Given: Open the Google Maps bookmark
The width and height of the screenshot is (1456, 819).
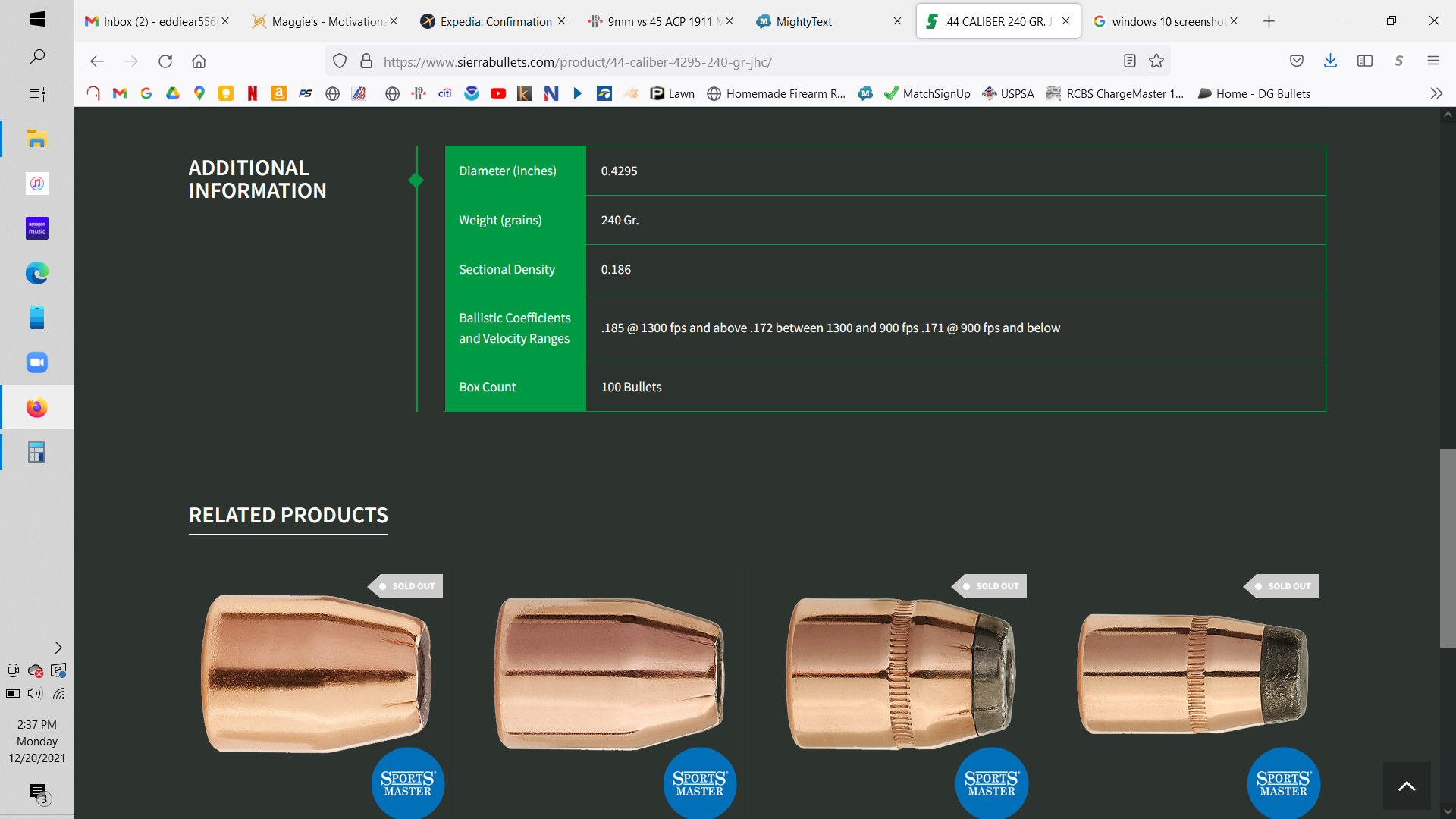Looking at the screenshot, I should [x=199, y=93].
